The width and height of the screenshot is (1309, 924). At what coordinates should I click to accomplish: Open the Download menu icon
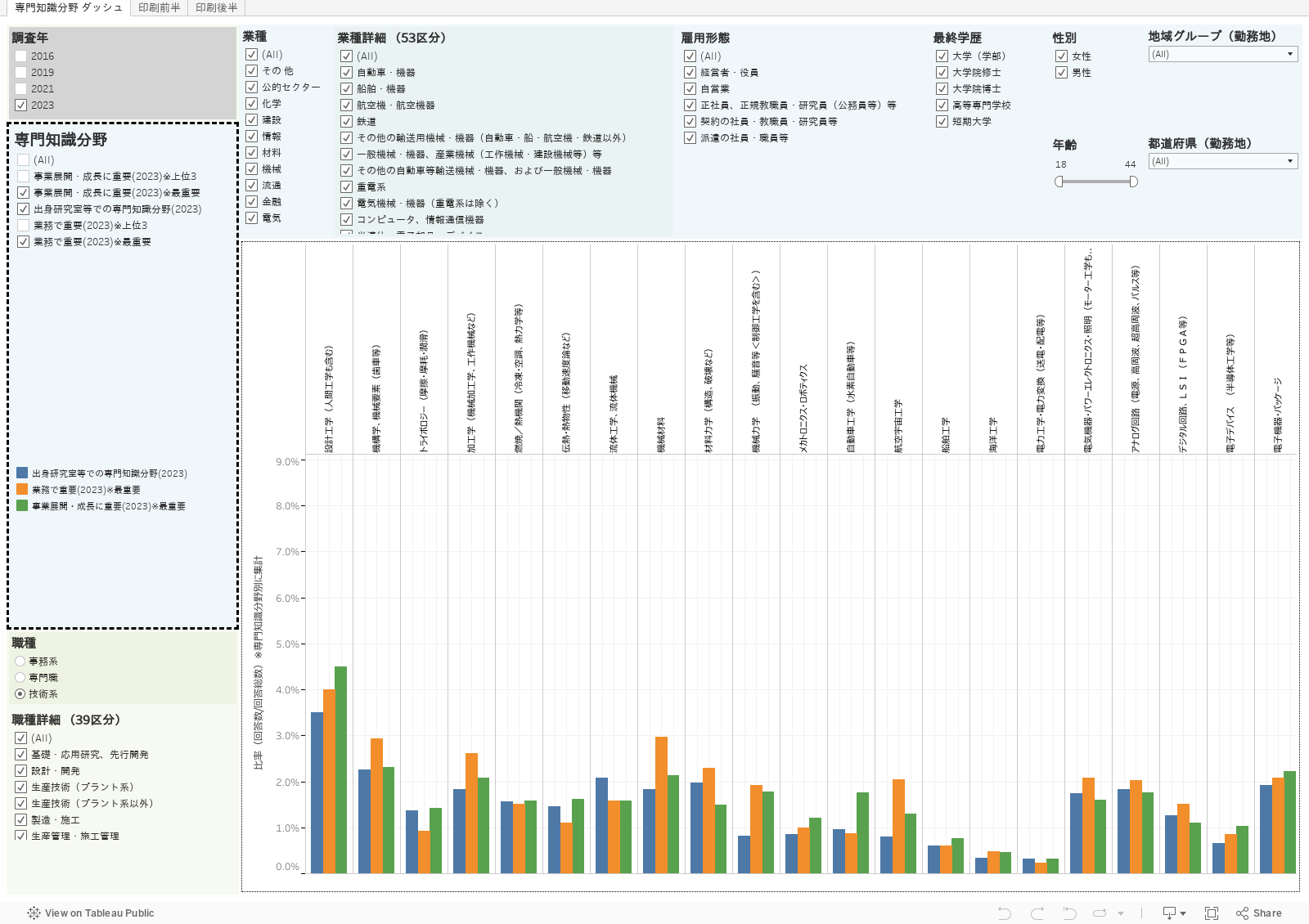pos(1174,913)
